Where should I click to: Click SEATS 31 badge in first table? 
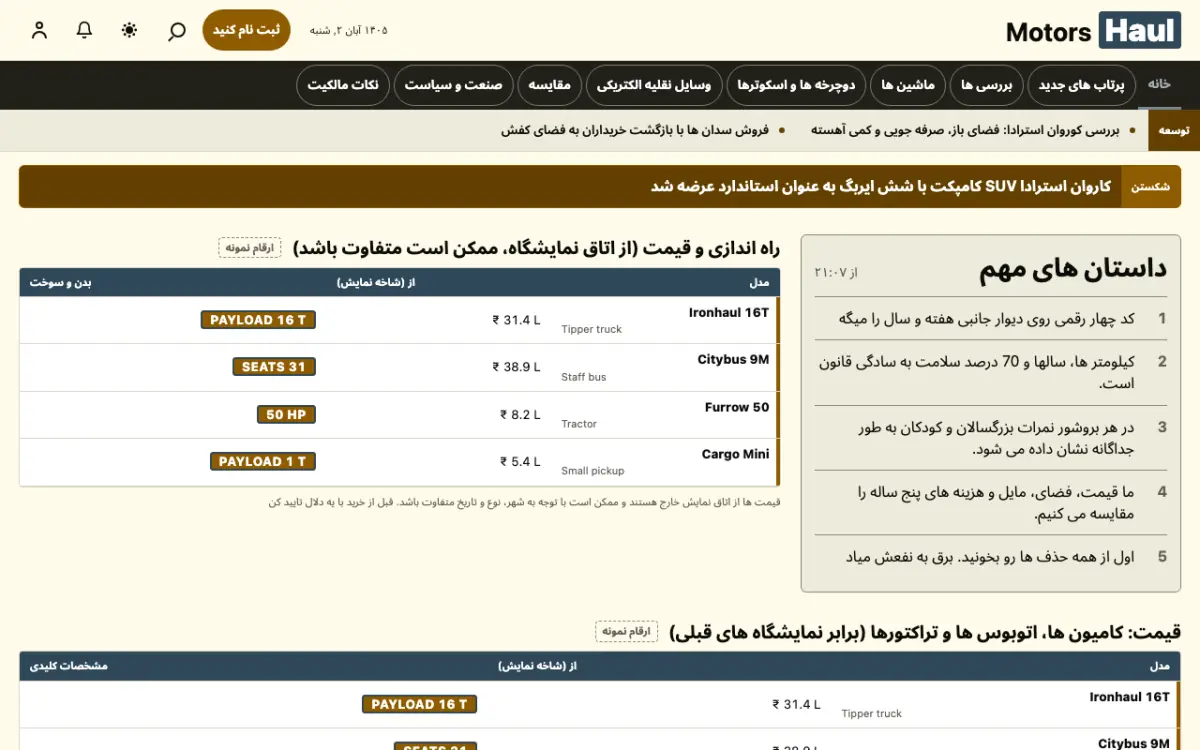pos(274,367)
